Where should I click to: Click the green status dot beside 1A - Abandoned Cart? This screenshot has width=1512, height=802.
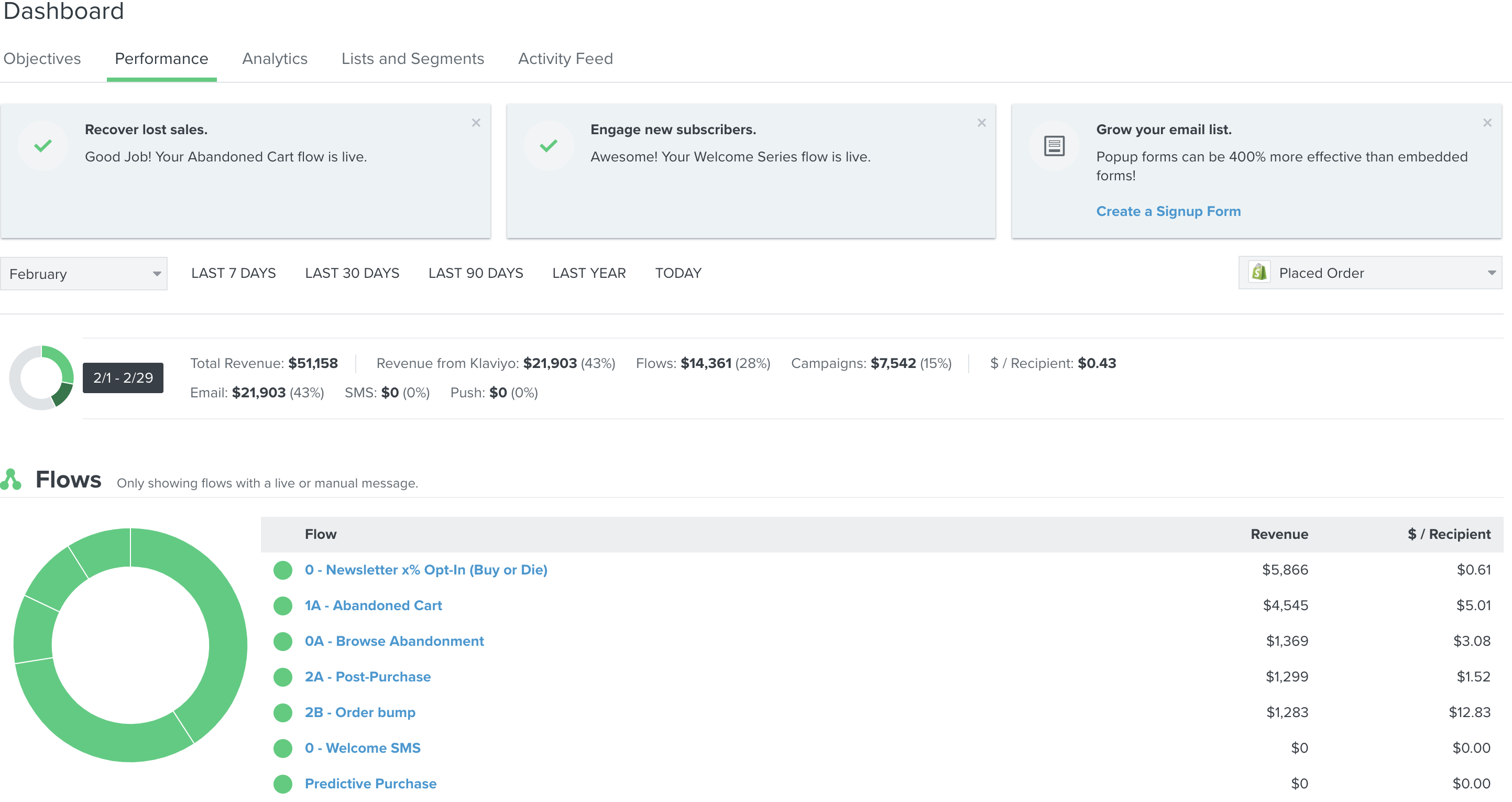[x=282, y=605]
